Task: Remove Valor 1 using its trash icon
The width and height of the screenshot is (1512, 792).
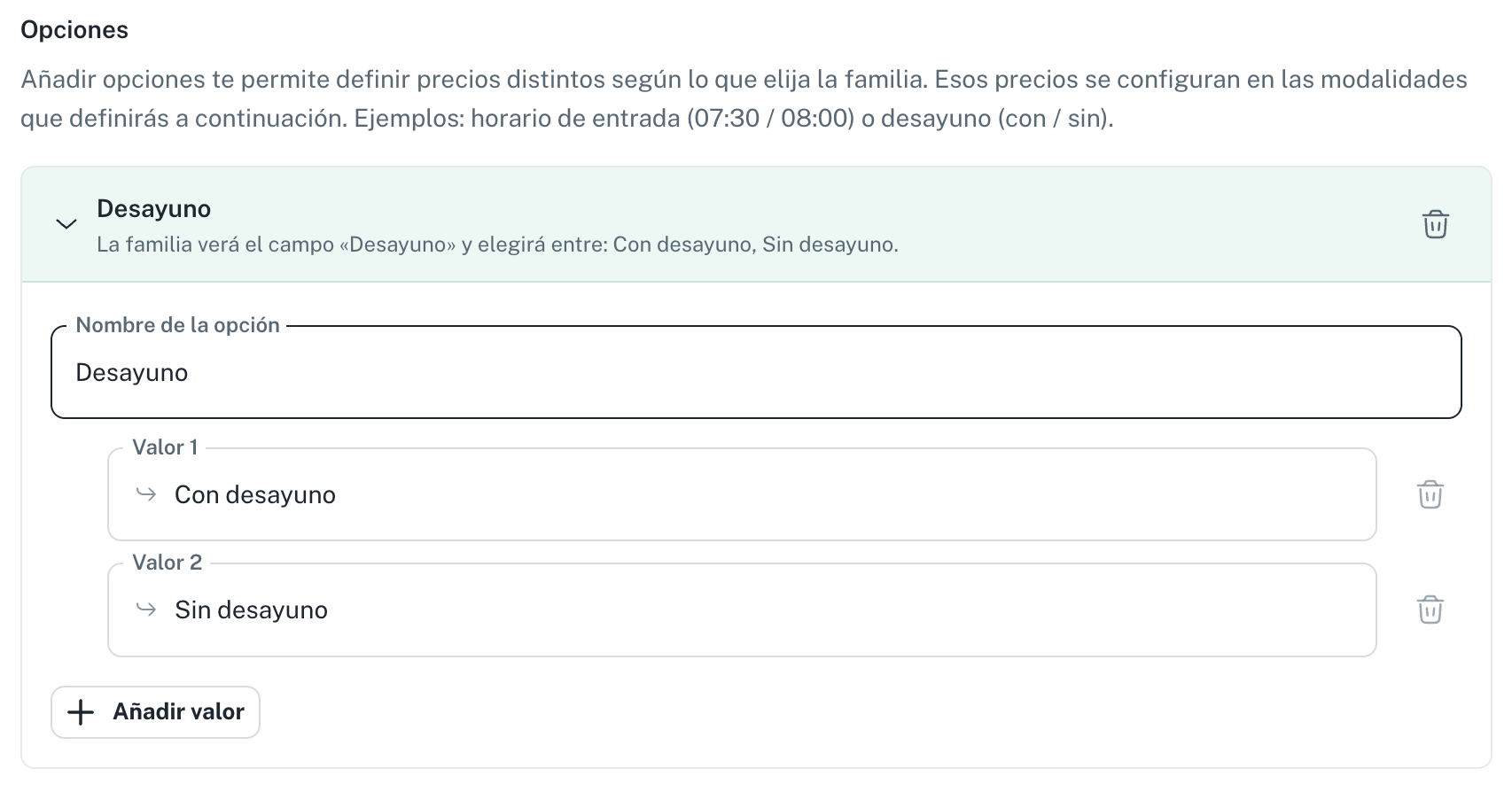Action: point(1430,494)
